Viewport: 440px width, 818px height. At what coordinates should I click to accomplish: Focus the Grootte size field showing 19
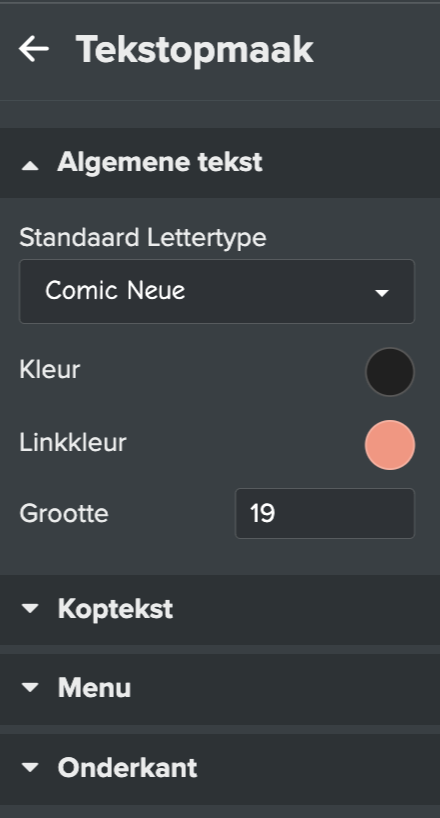(325, 513)
